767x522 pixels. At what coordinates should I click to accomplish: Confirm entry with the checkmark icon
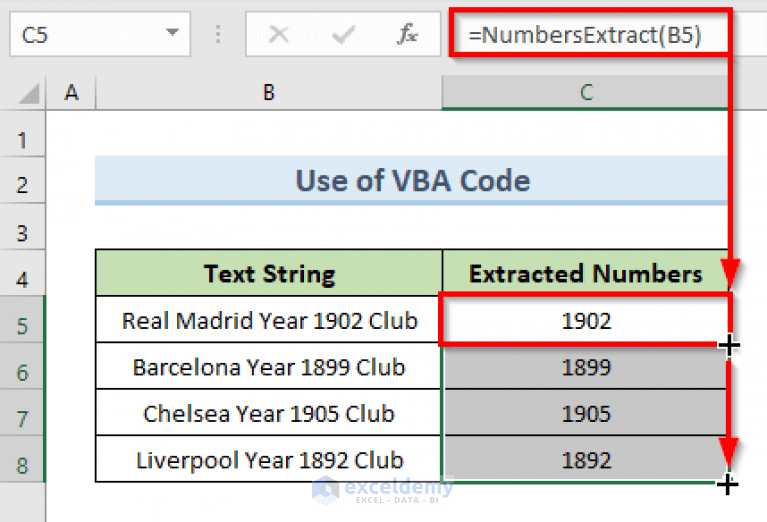[x=343, y=35]
